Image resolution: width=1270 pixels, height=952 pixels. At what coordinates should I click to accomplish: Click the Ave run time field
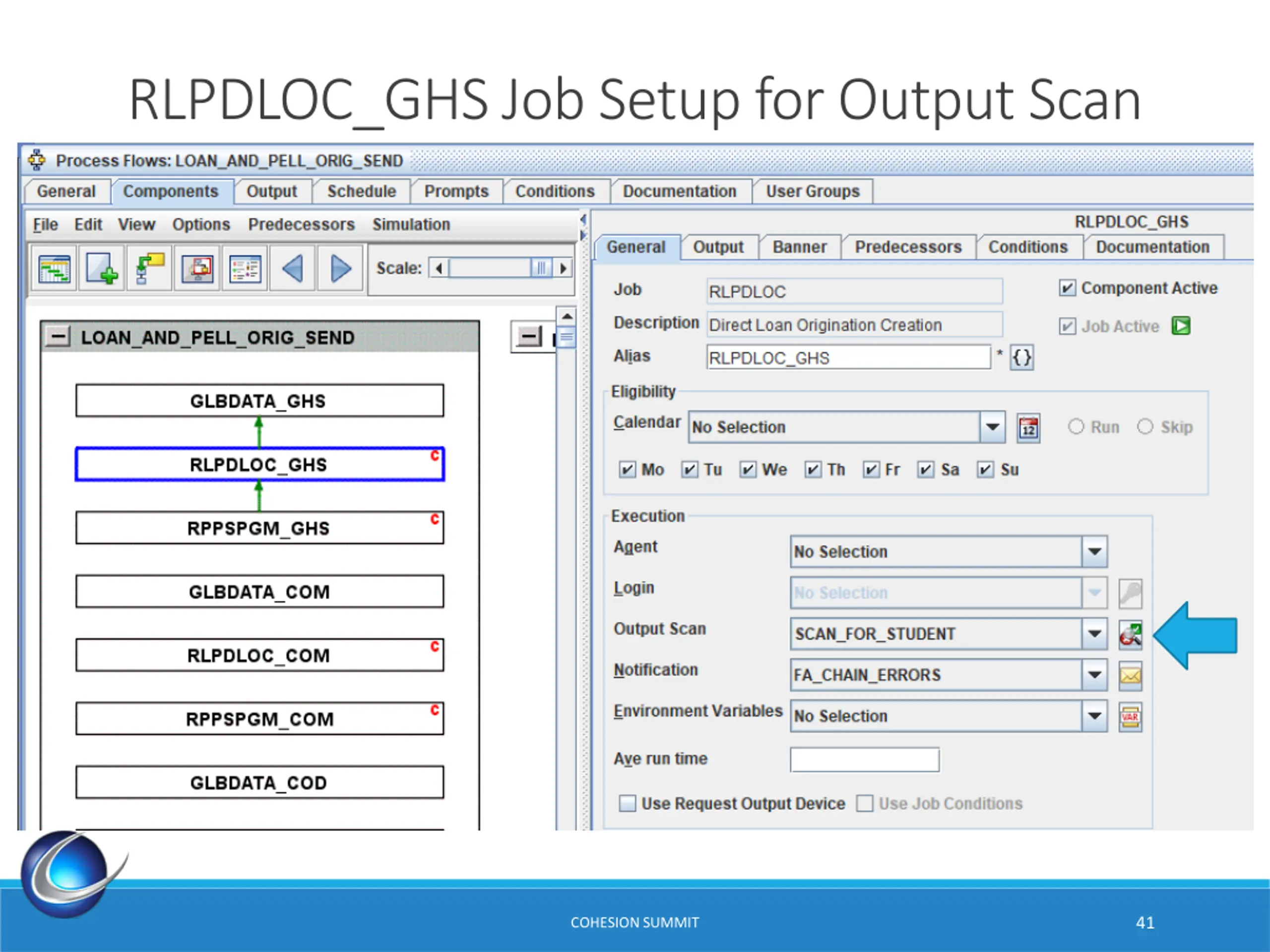click(865, 760)
